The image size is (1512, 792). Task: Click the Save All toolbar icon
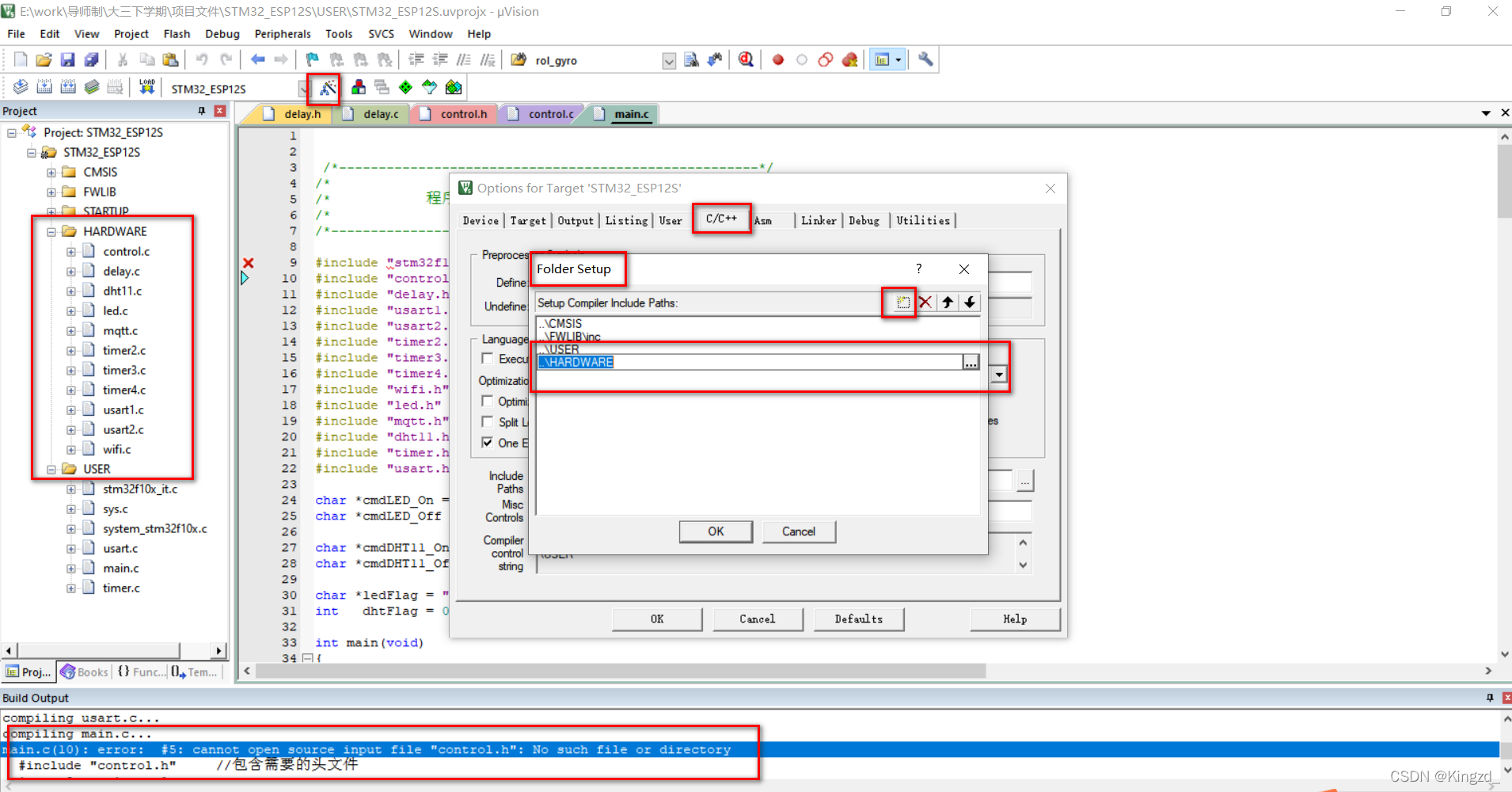92,59
